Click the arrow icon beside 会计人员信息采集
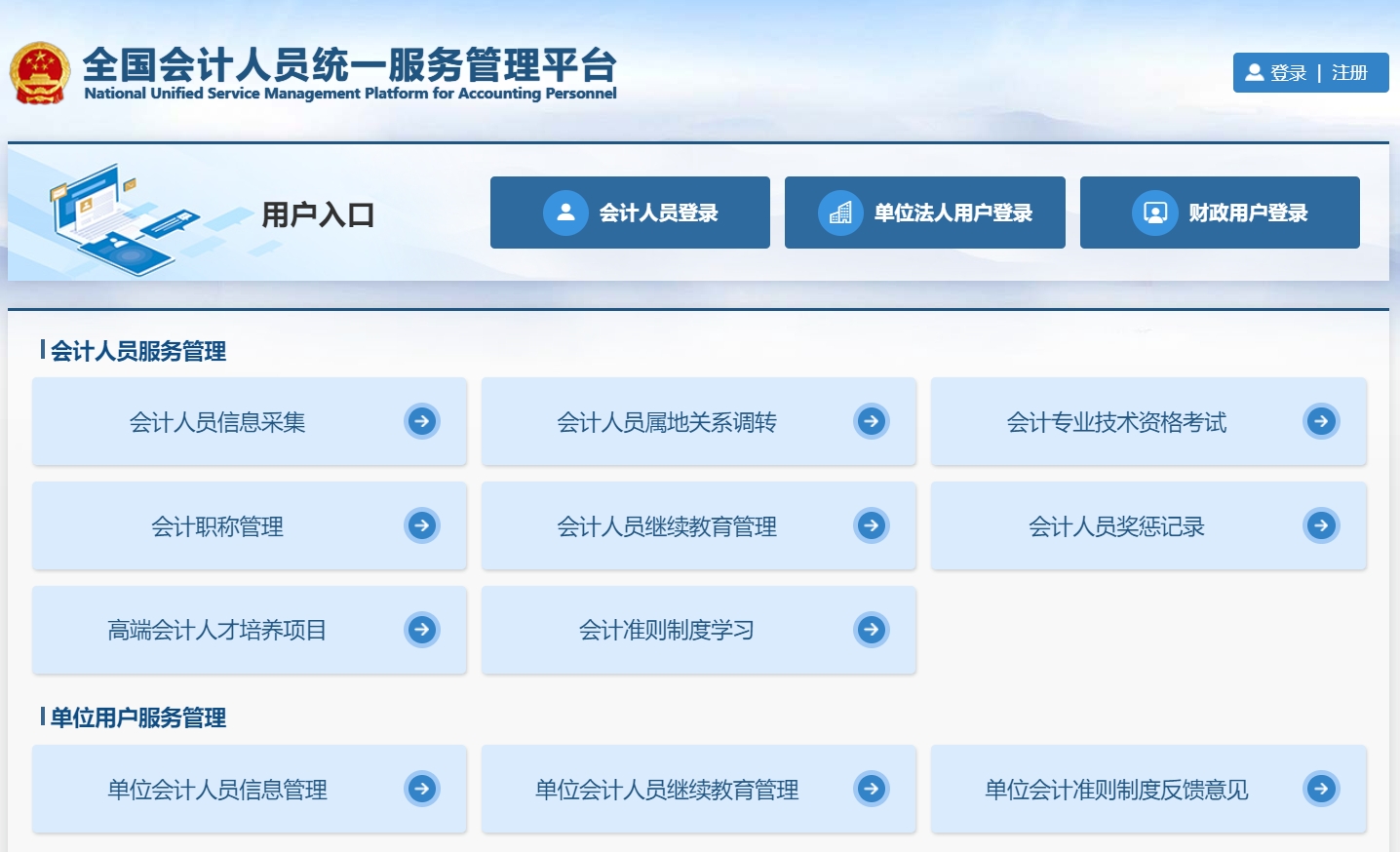 click(422, 421)
